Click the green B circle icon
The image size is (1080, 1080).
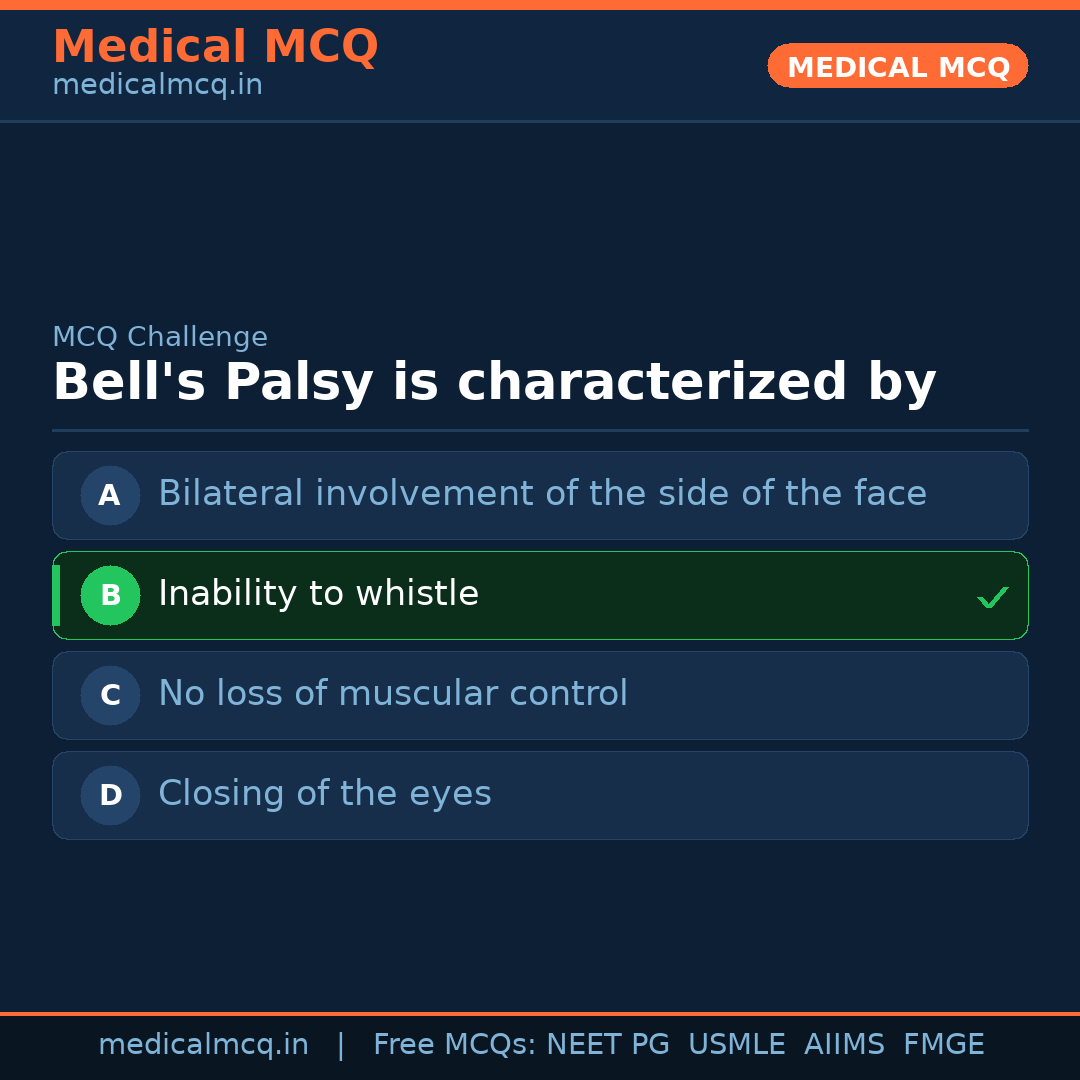click(x=110, y=595)
